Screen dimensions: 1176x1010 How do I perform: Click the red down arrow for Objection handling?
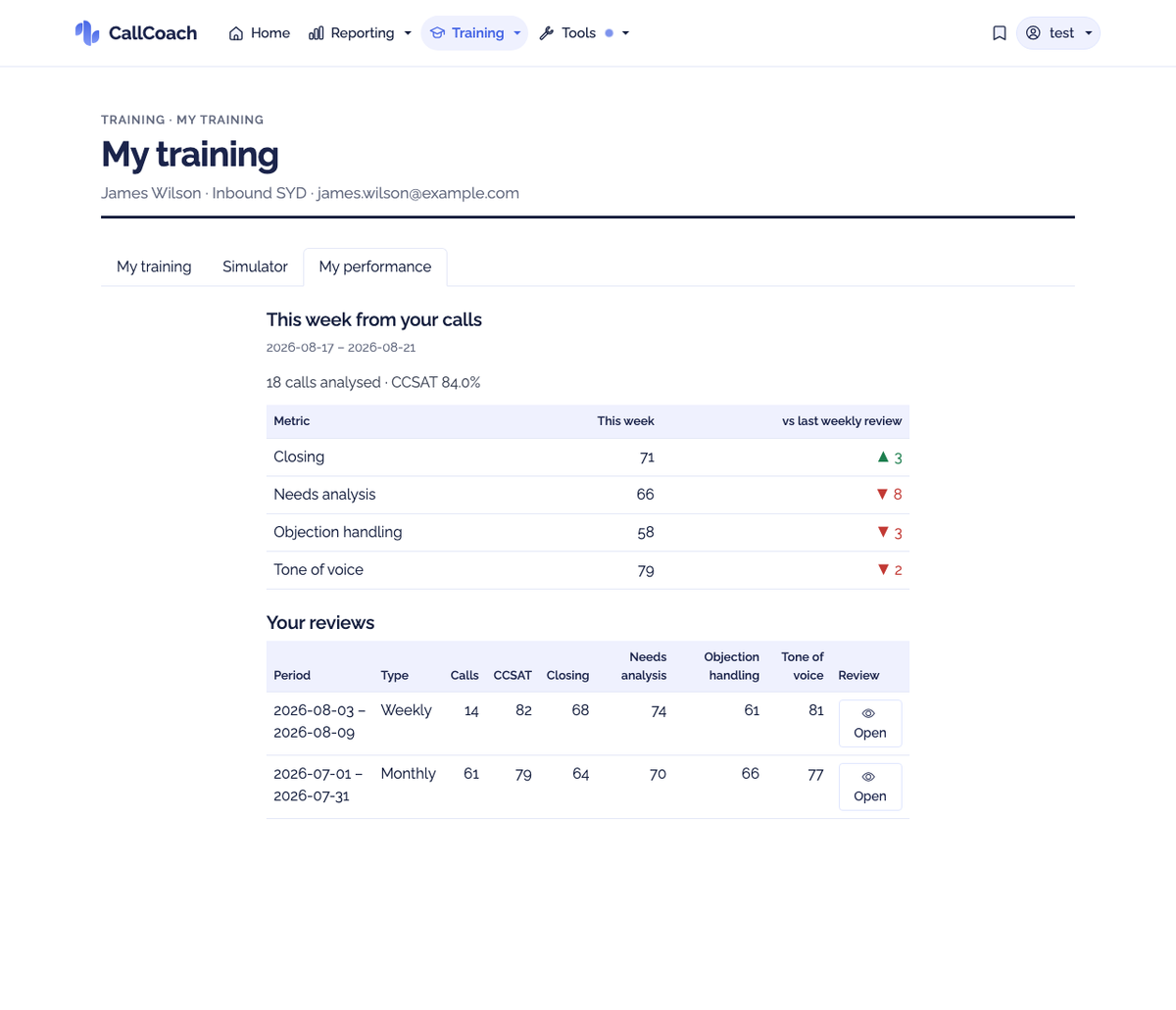883,532
